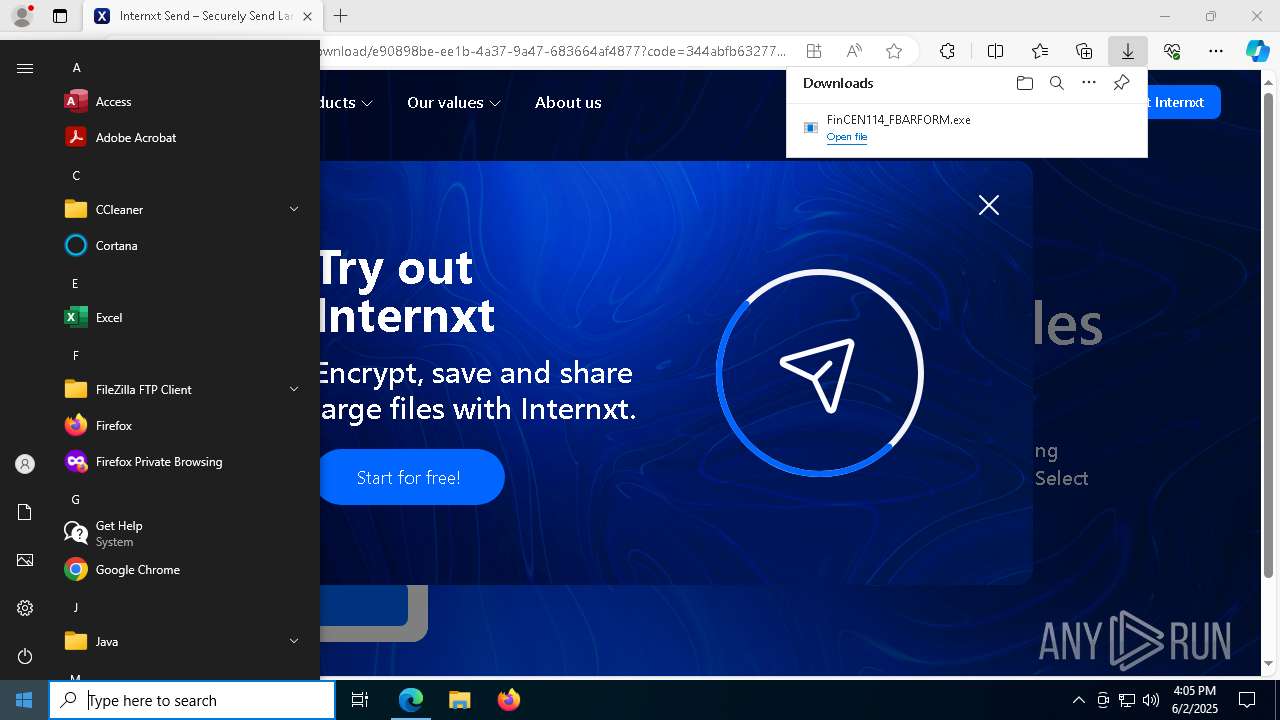Image resolution: width=1280 pixels, height=720 pixels.
Task: Open Collections in Edge toolbar
Action: 1084,51
